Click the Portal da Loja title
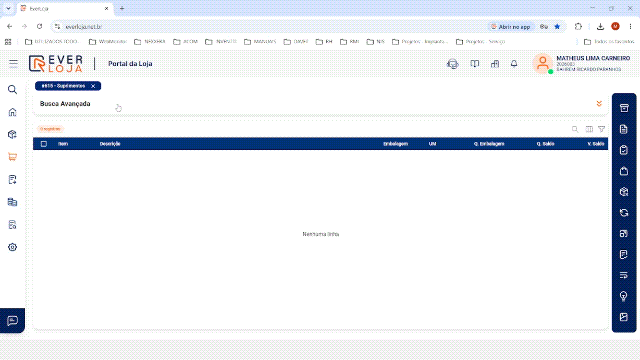640x360 pixels. (x=130, y=64)
